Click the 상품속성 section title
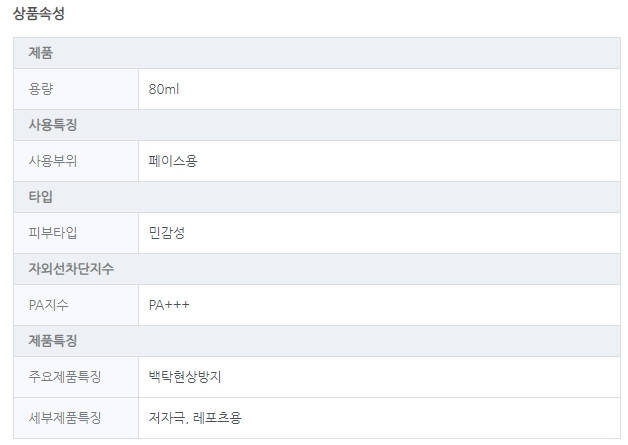 (x=40, y=15)
